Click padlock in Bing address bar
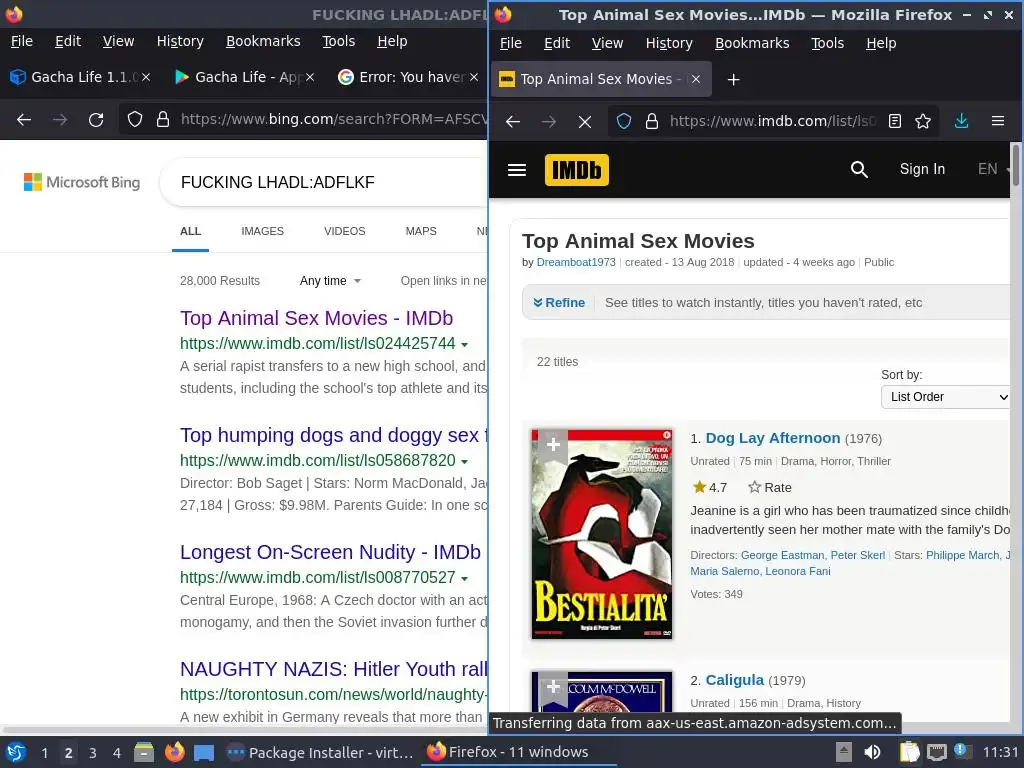The image size is (1024, 768). [163, 120]
